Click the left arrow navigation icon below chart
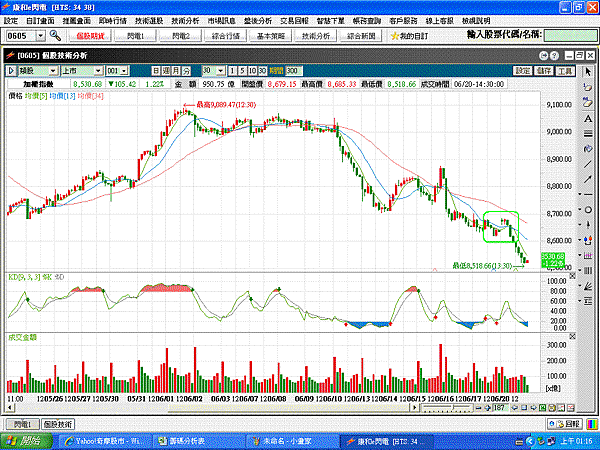Image resolution: width=600 pixels, height=450 pixels. 515,408
